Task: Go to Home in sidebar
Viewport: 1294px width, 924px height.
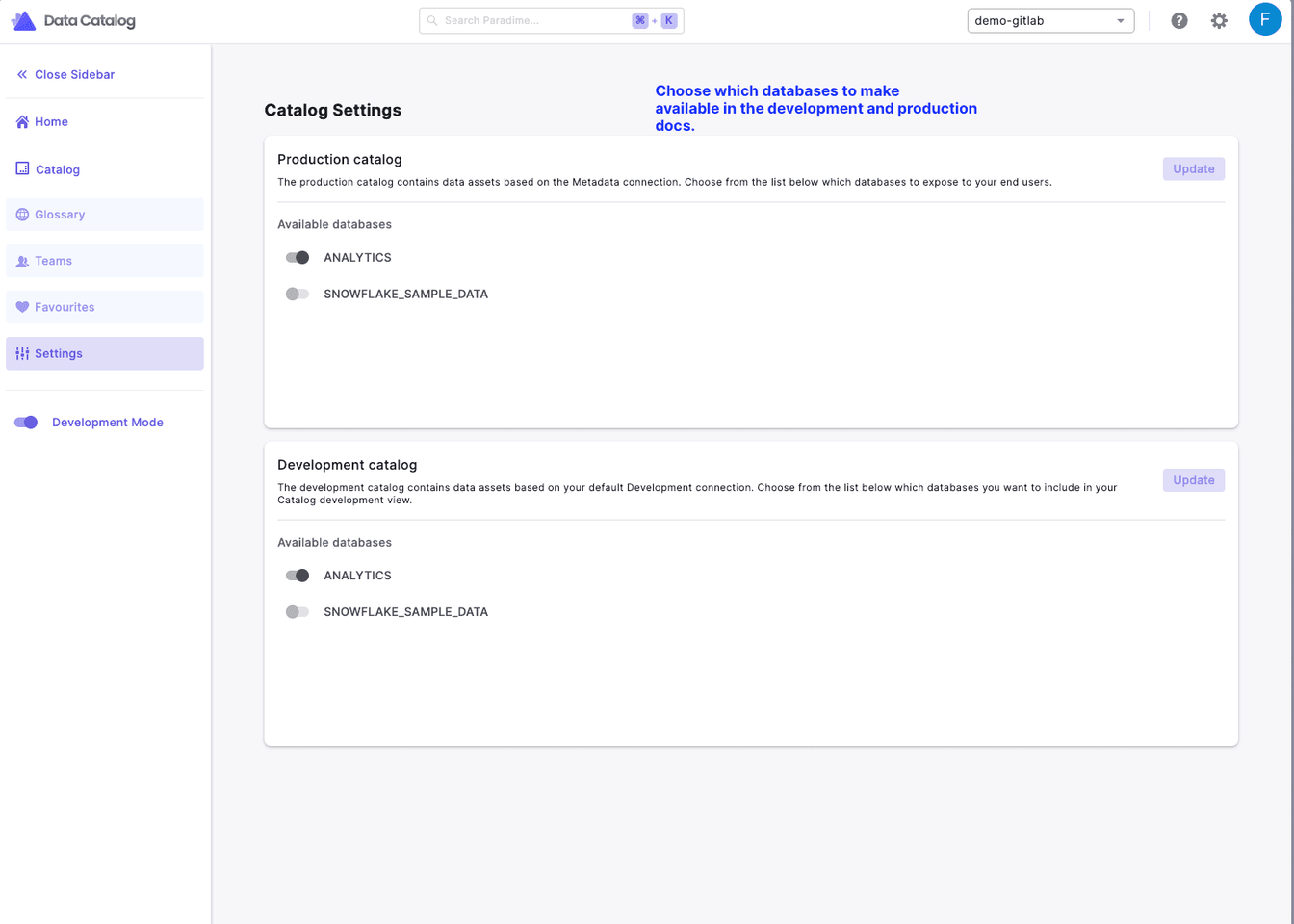Action: pos(105,121)
